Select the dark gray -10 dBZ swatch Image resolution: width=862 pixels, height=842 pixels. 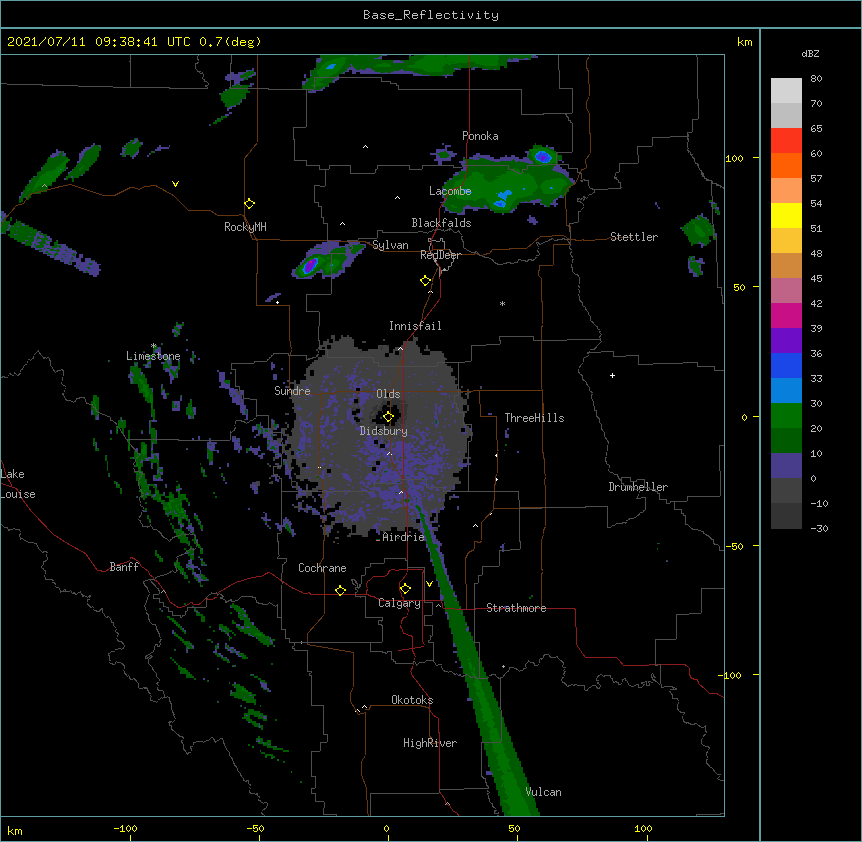pyautogui.click(x=786, y=516)
